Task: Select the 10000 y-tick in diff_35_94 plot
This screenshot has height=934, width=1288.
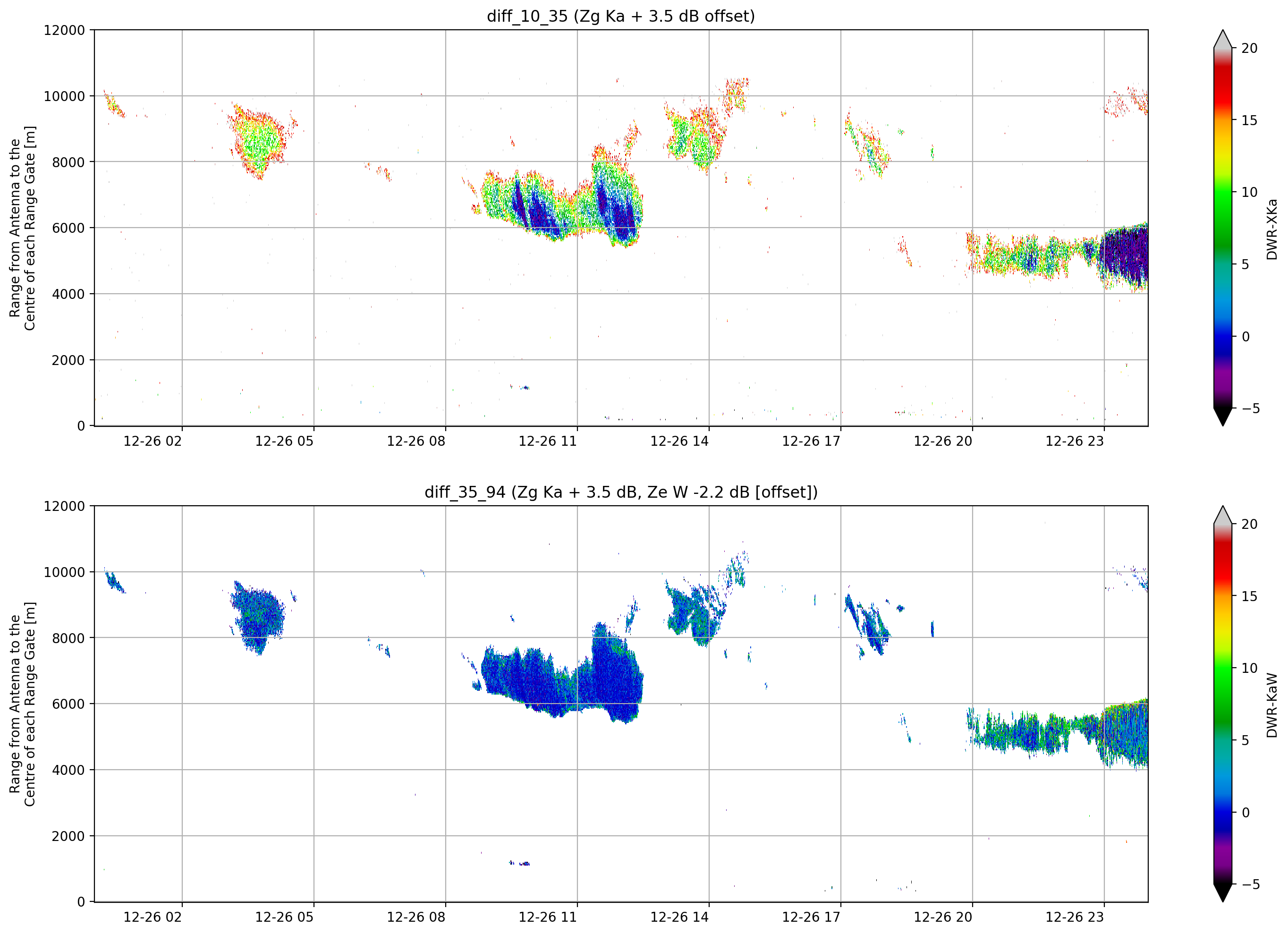Action: (64, 572)
